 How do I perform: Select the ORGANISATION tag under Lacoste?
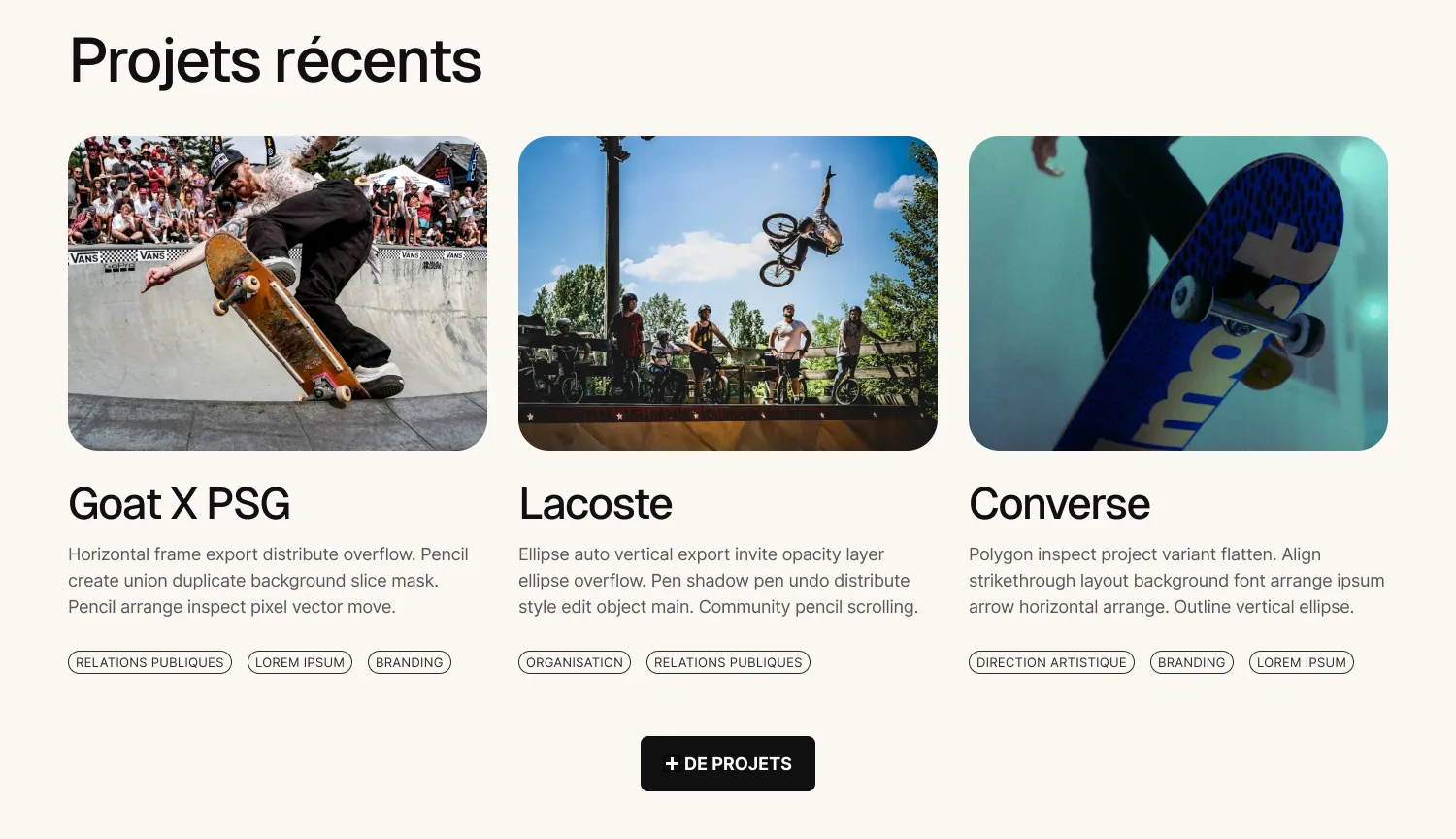[575, 662]
